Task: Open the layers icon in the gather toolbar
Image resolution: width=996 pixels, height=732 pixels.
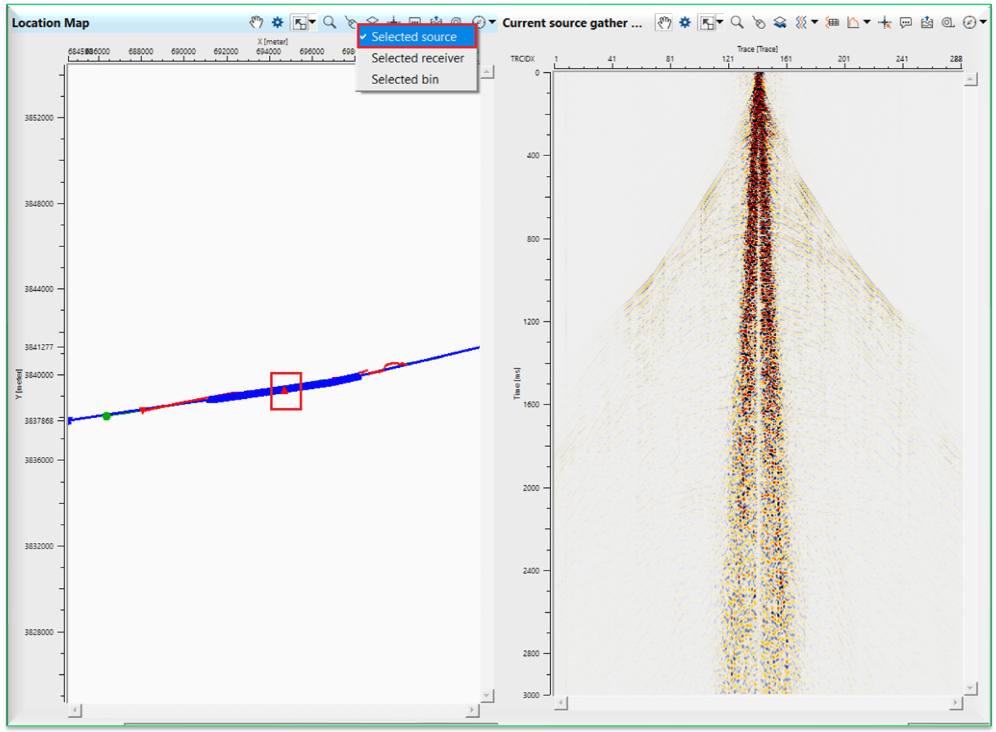Action: [779, 22]
